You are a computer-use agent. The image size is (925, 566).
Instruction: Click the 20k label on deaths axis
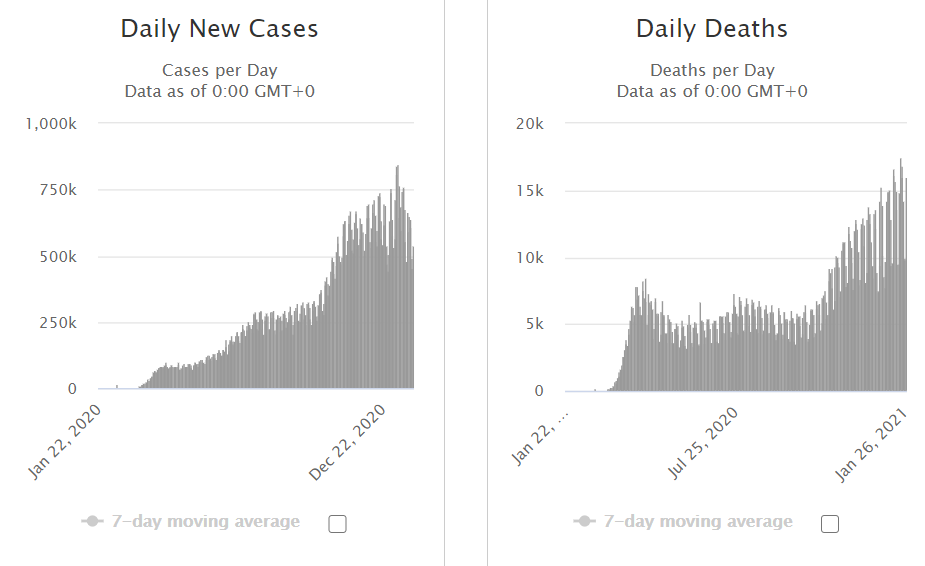pos(529,123)
